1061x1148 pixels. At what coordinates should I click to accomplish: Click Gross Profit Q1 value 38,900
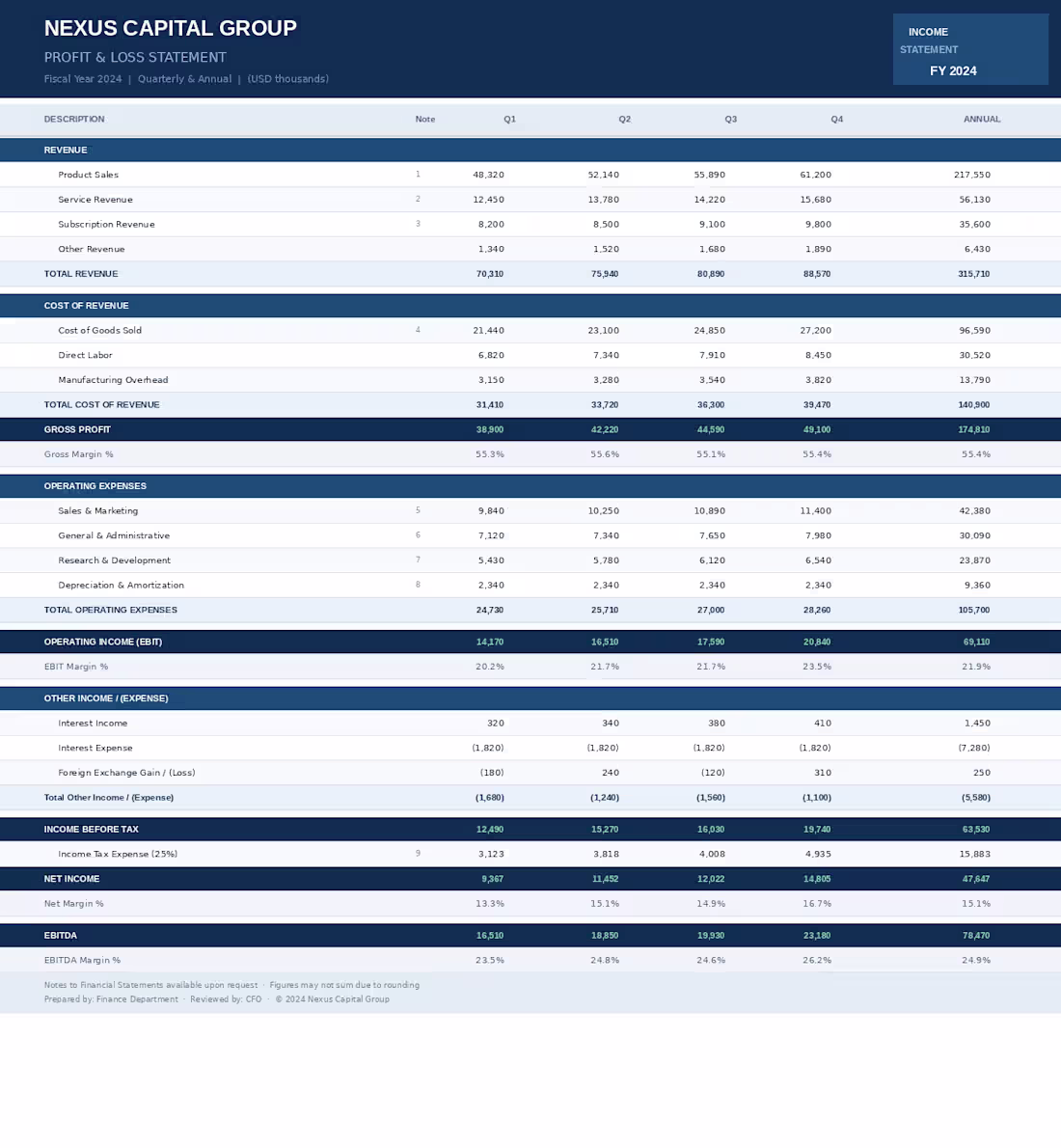click(x=490, y=429)
